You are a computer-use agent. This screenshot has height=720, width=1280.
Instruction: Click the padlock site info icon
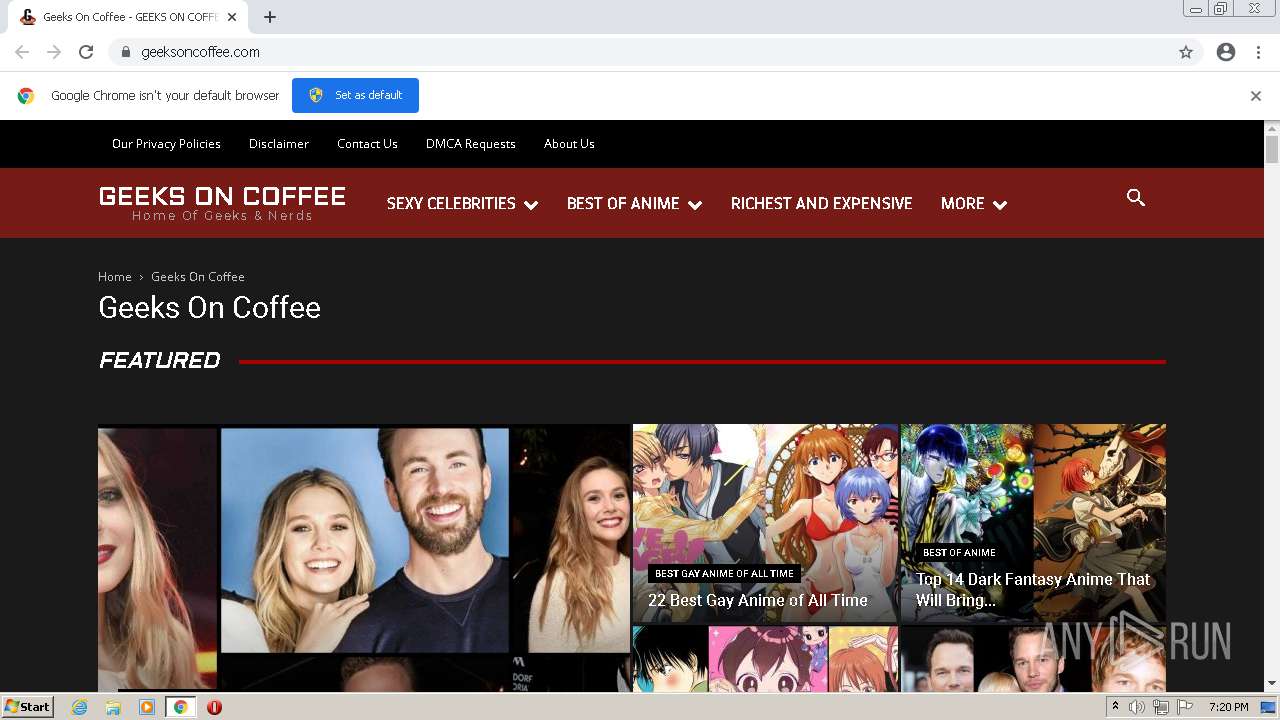click(125, 52)
